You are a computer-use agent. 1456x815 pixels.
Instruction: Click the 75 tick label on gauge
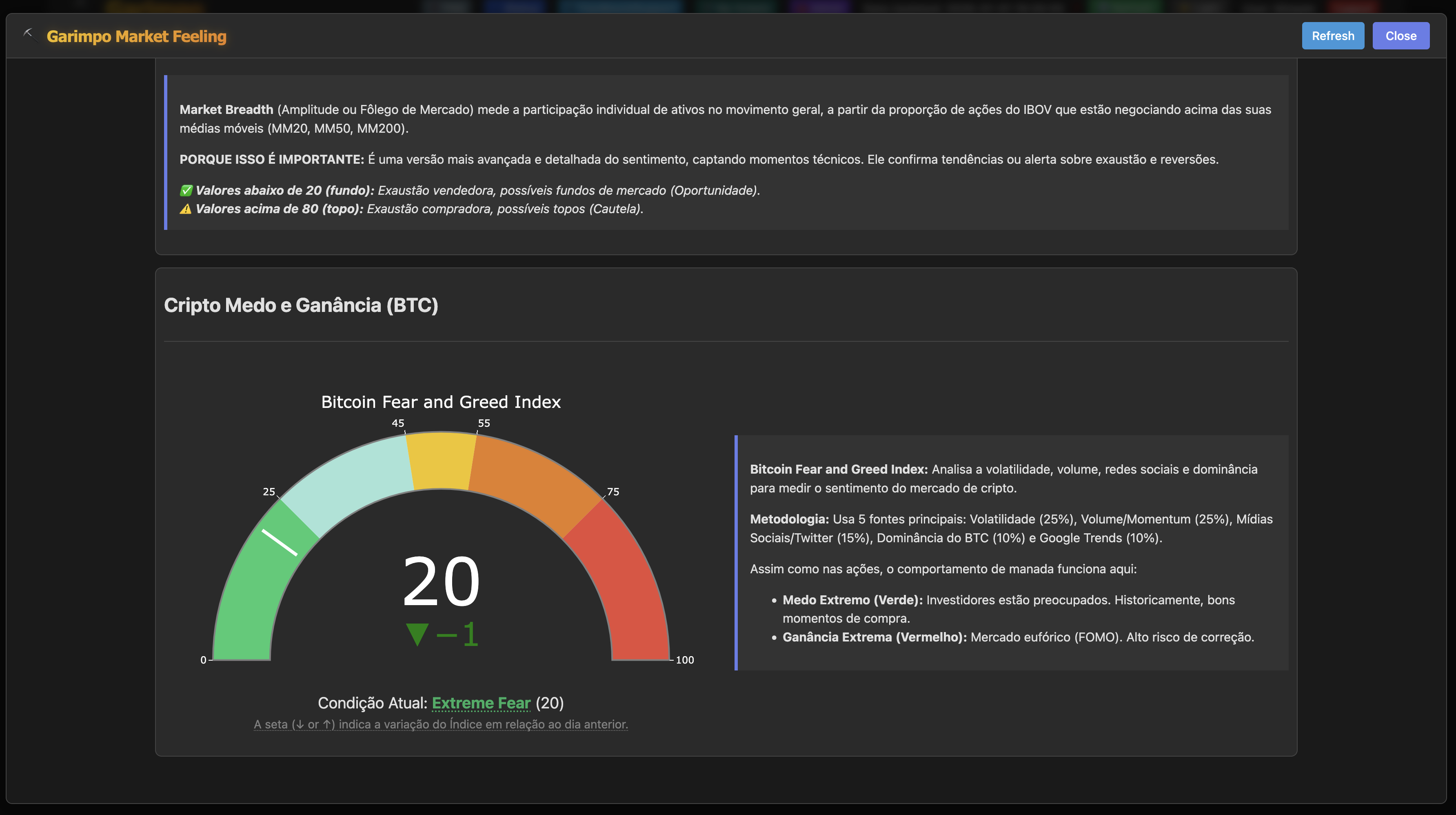click(x=613, y=492)
